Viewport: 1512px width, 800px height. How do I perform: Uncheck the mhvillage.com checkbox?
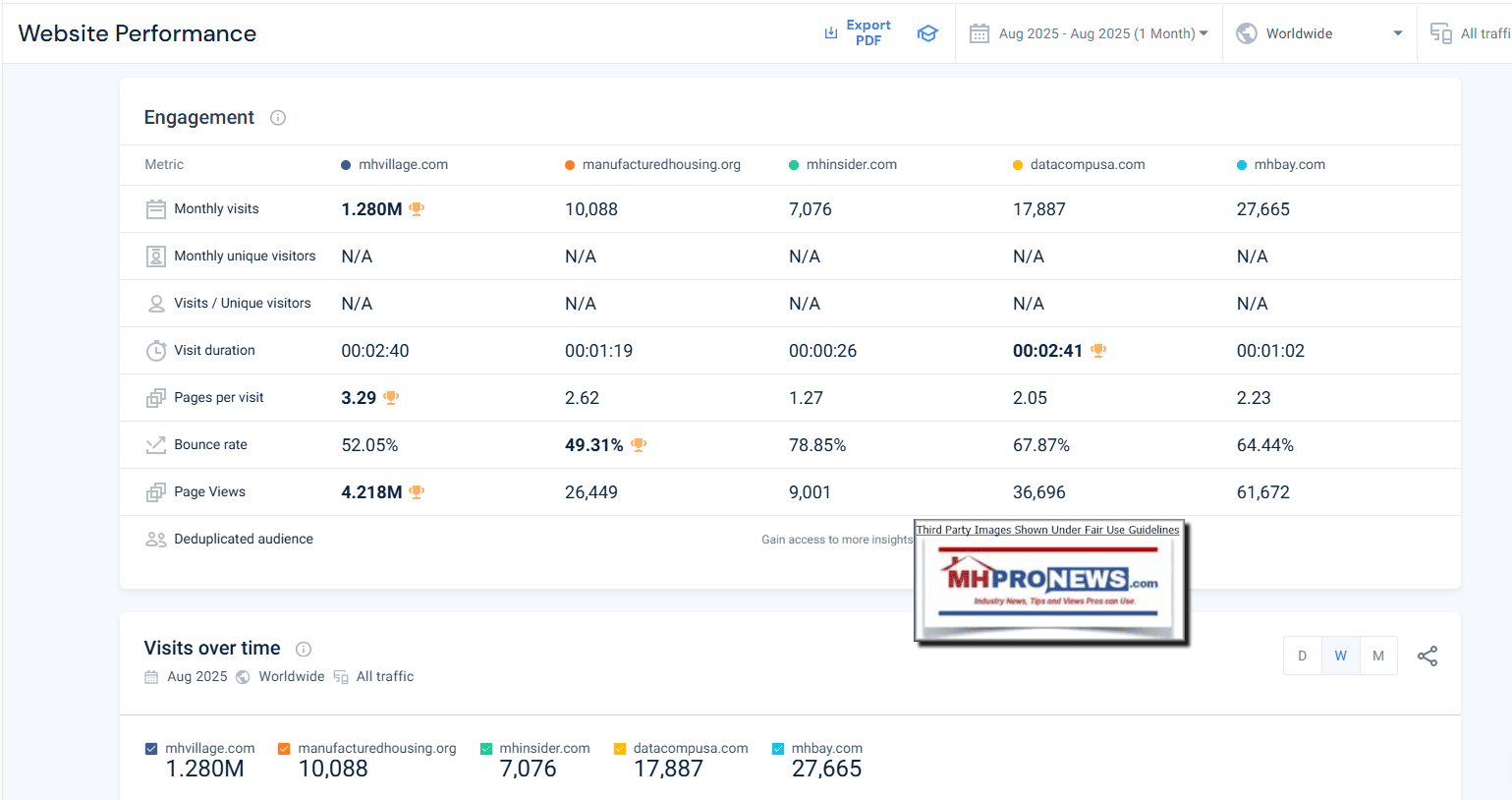(x=151, y=749)
